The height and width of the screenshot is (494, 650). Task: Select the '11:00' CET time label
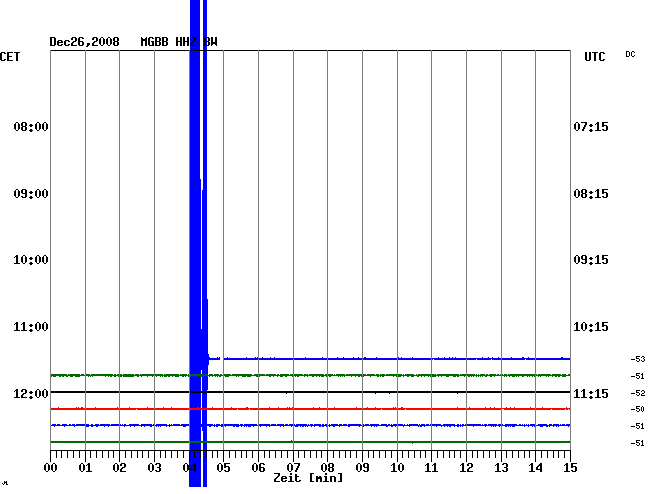click(31, 327)
